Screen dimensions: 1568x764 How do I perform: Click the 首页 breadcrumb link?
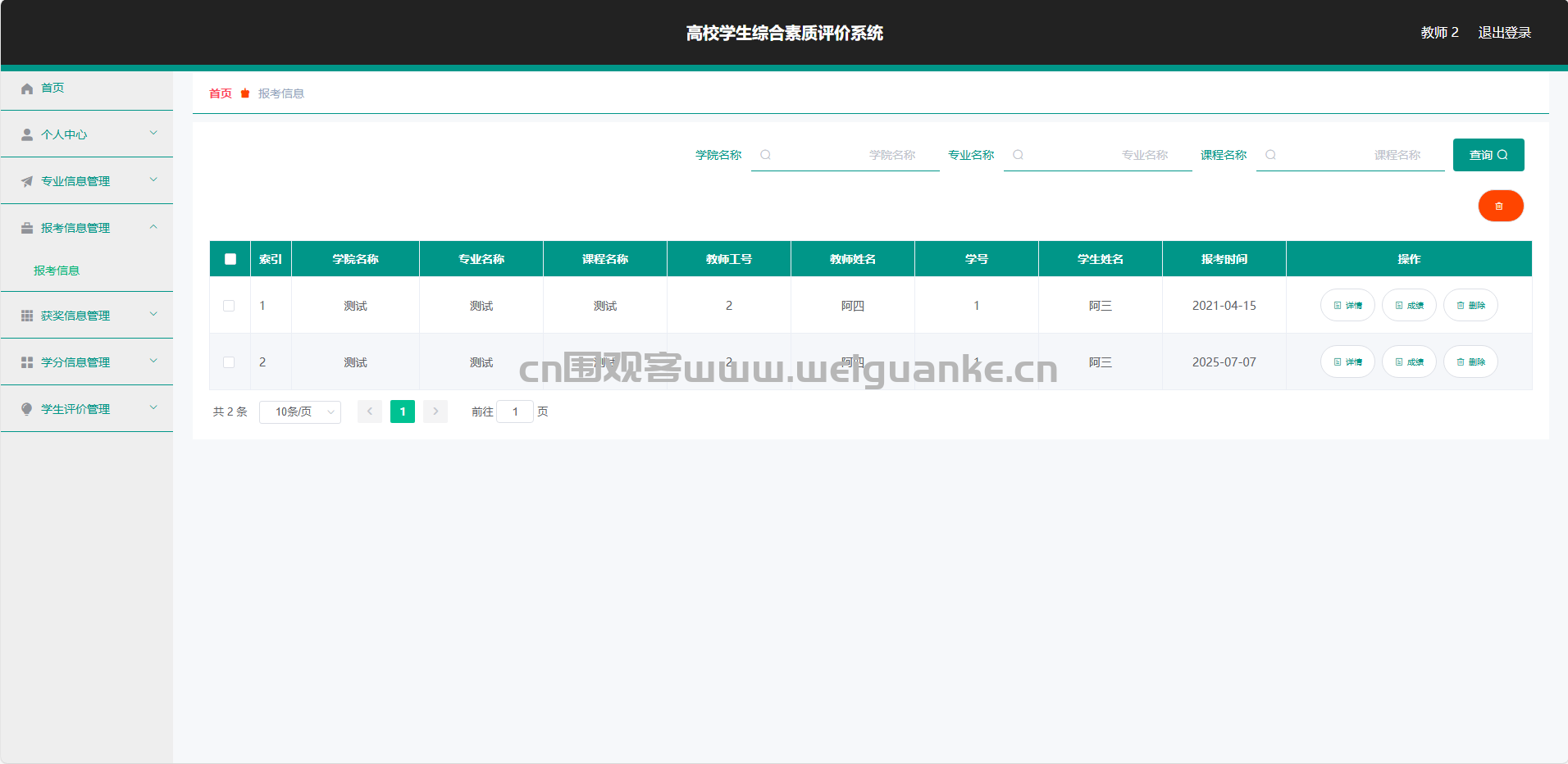[221, 93]
